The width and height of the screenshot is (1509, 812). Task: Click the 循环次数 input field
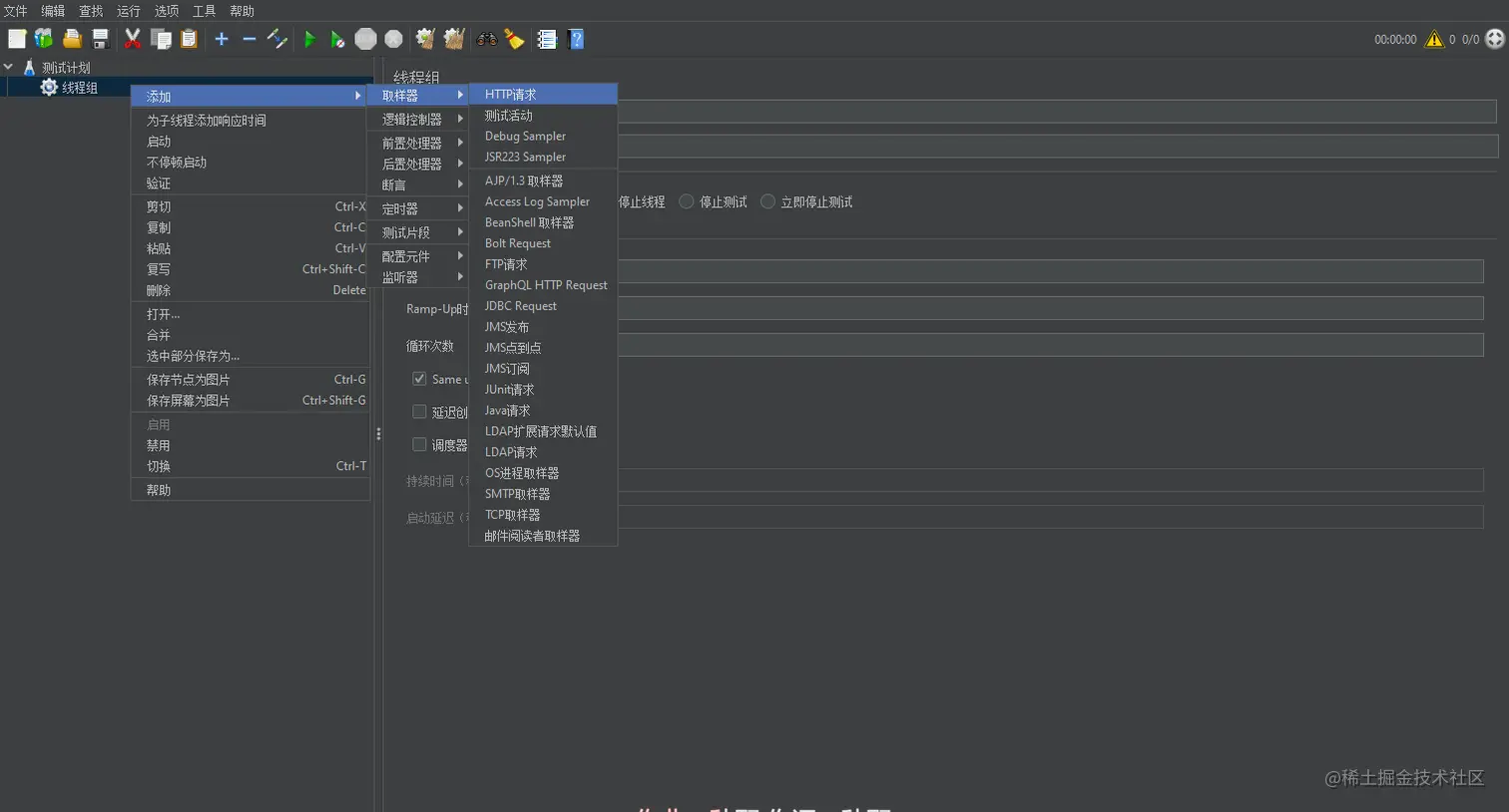tap(1050, 345)
